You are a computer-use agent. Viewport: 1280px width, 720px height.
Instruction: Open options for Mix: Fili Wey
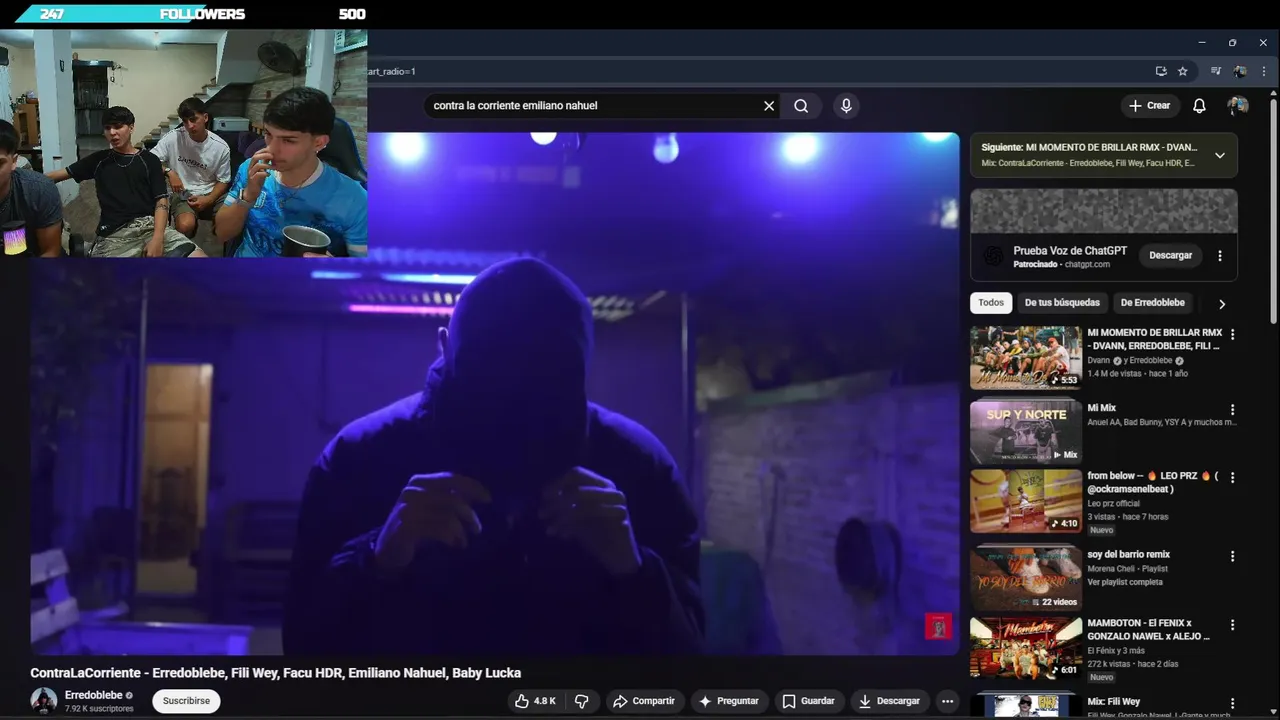click(x=1232, y=703)
